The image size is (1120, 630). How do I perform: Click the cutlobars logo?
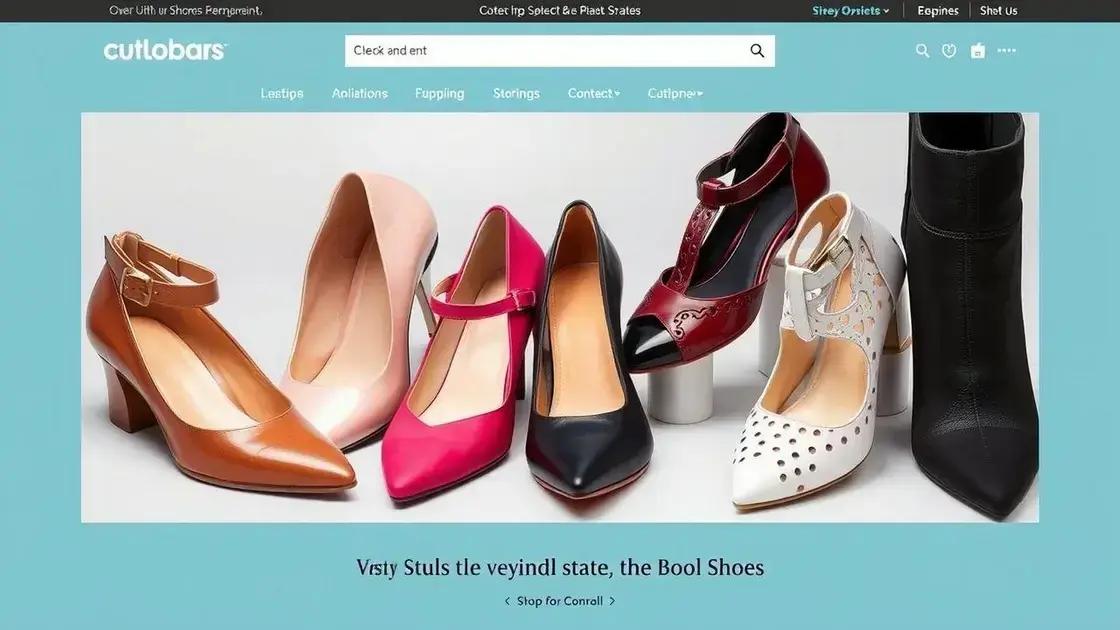[165, 51]
